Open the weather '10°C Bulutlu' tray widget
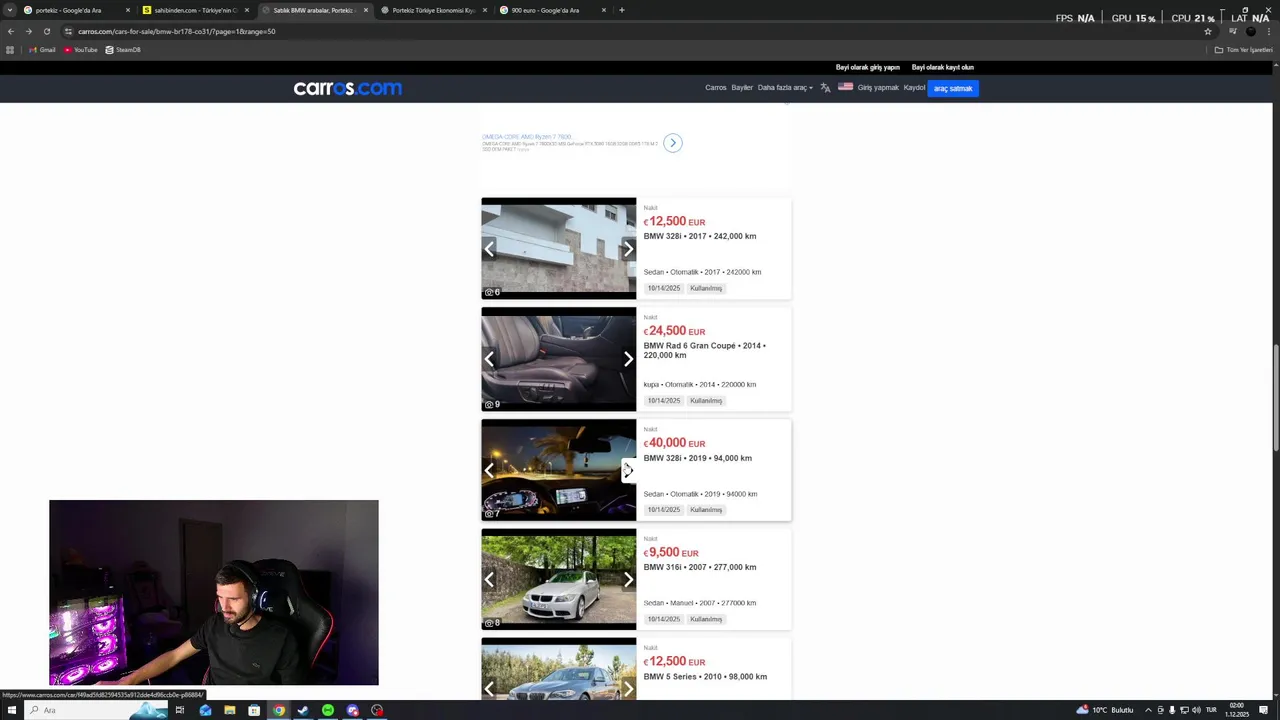Image resolution: width=1280 pixels, height=720 pixels. [x=1105, y=710]
